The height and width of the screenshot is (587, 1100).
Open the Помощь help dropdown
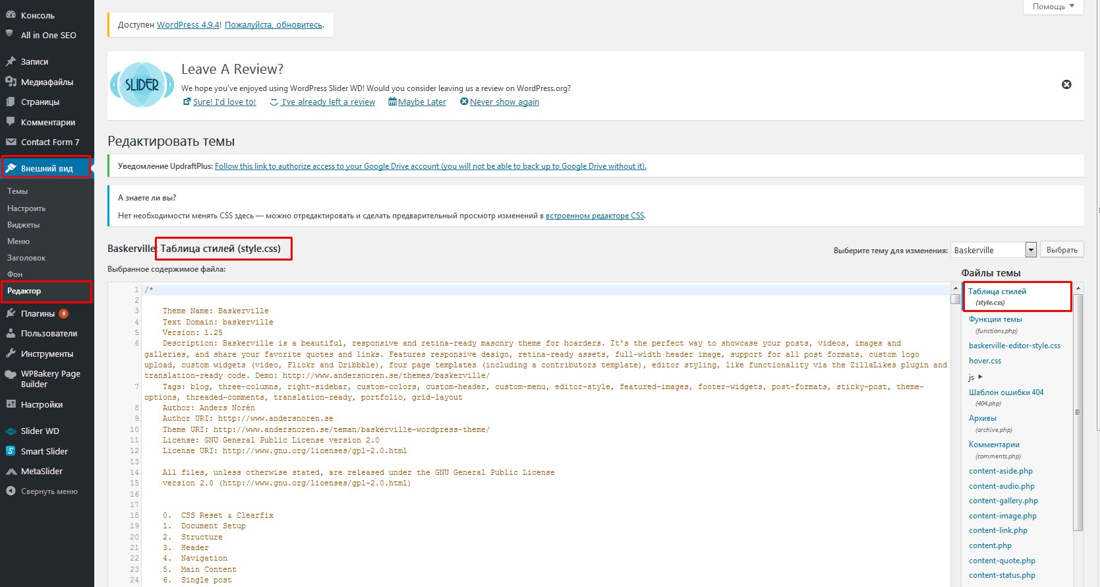[x=1053, y=7]
